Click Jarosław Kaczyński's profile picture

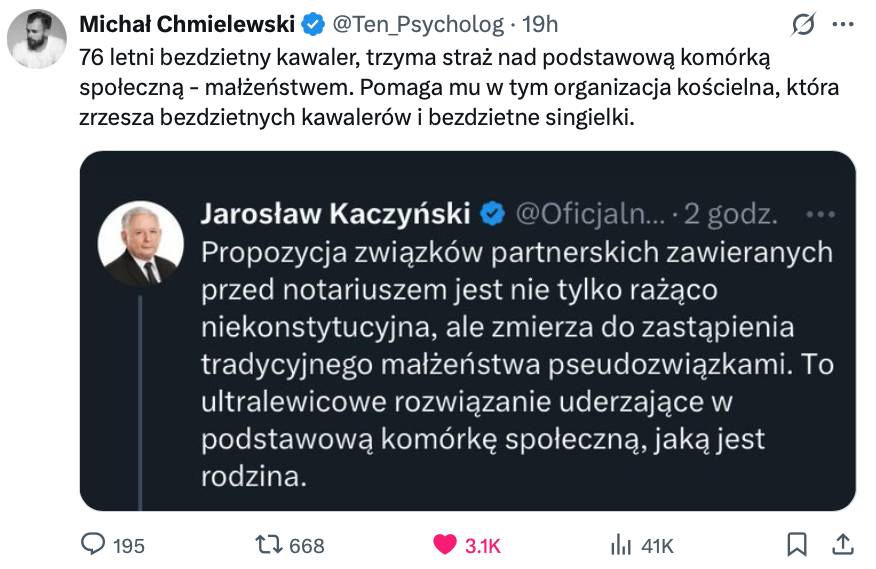(x=140, y=244)
